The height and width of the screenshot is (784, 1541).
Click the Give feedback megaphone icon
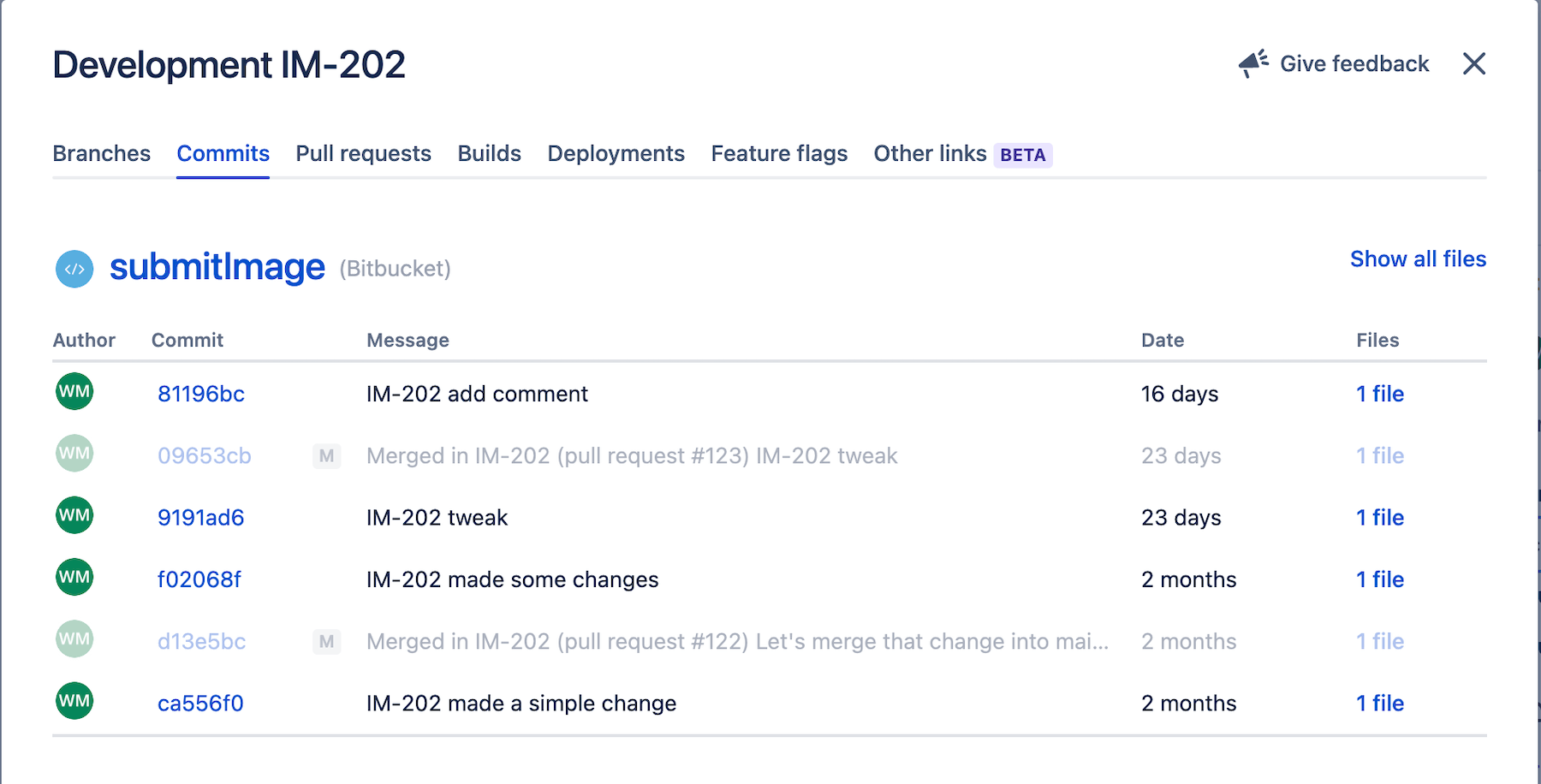[1252, 62]
